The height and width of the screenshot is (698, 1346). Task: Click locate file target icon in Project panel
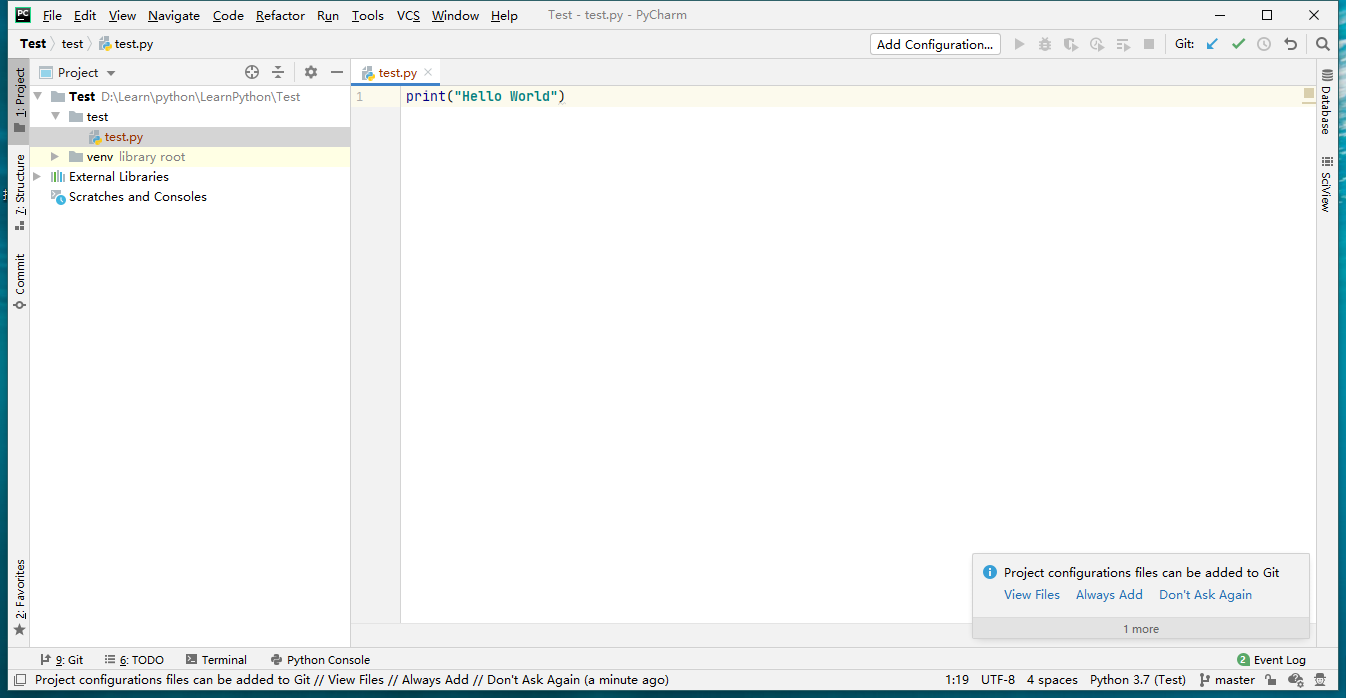pos(252,72)
